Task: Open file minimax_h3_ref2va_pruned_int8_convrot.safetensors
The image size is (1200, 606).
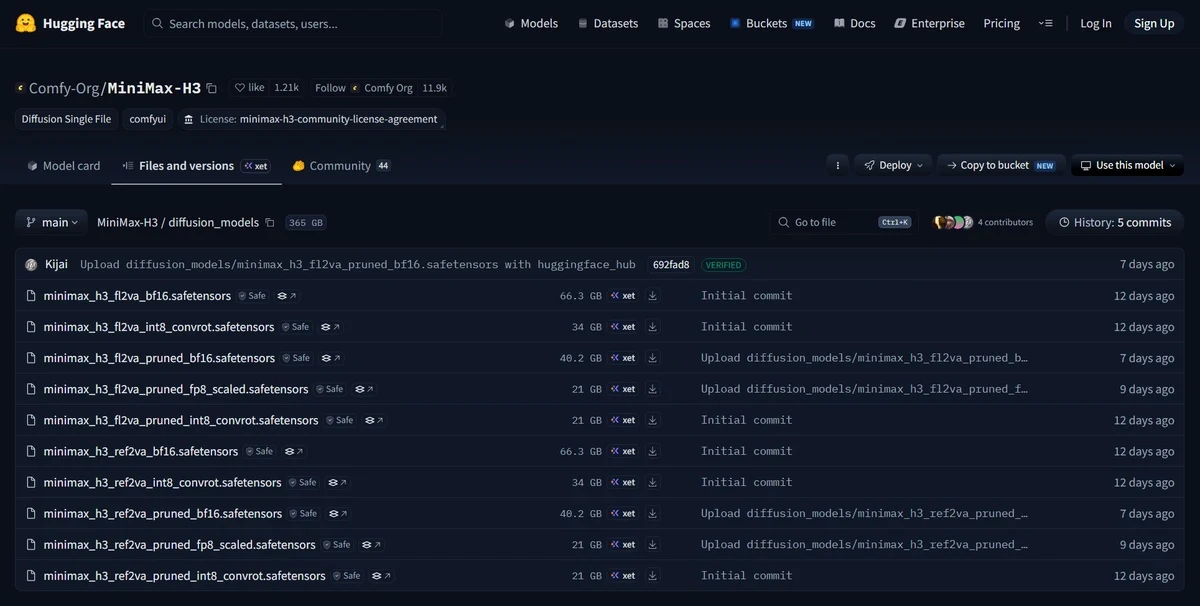Action: 185,576
